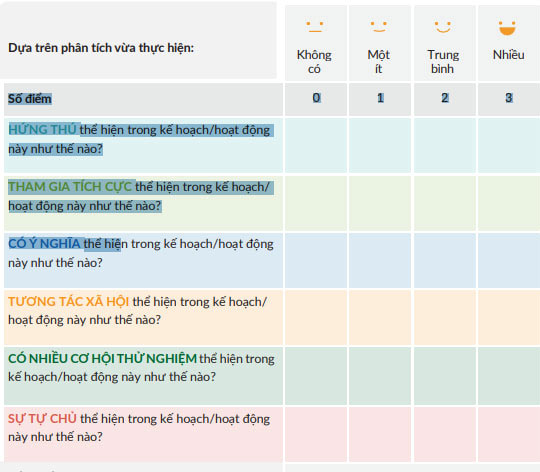This screenshot has height=472, width=540.
Task: Select the SỰ TỰ CHỦ cell under Trung bình
Action: pos(445,434)
